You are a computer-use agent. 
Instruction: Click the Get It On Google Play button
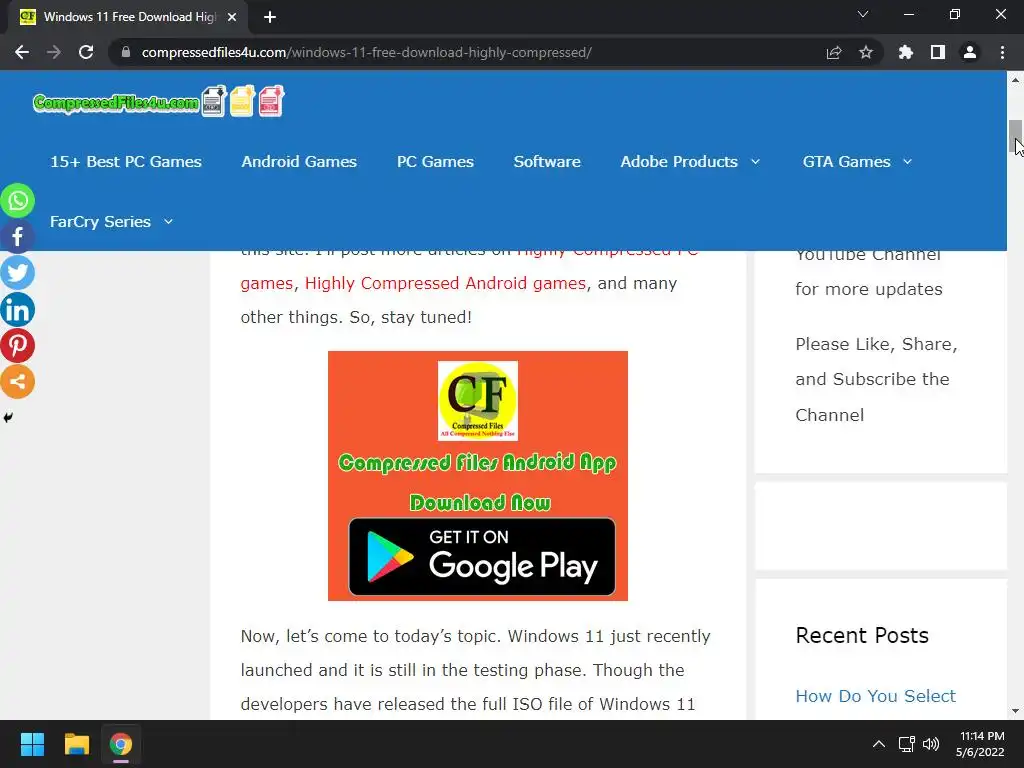(482, 557)
